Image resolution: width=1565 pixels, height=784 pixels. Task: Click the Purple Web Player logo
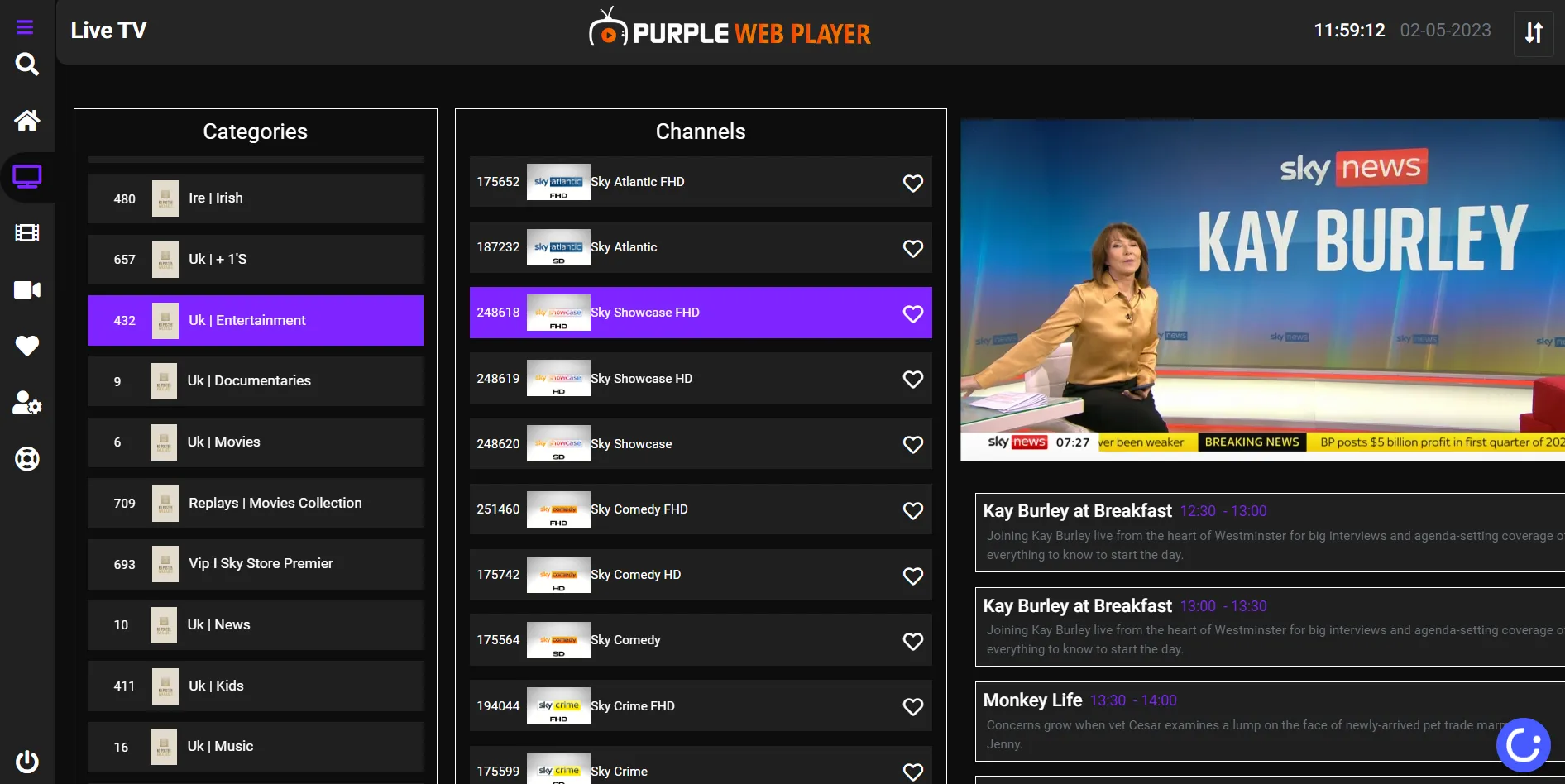(730, 29)
